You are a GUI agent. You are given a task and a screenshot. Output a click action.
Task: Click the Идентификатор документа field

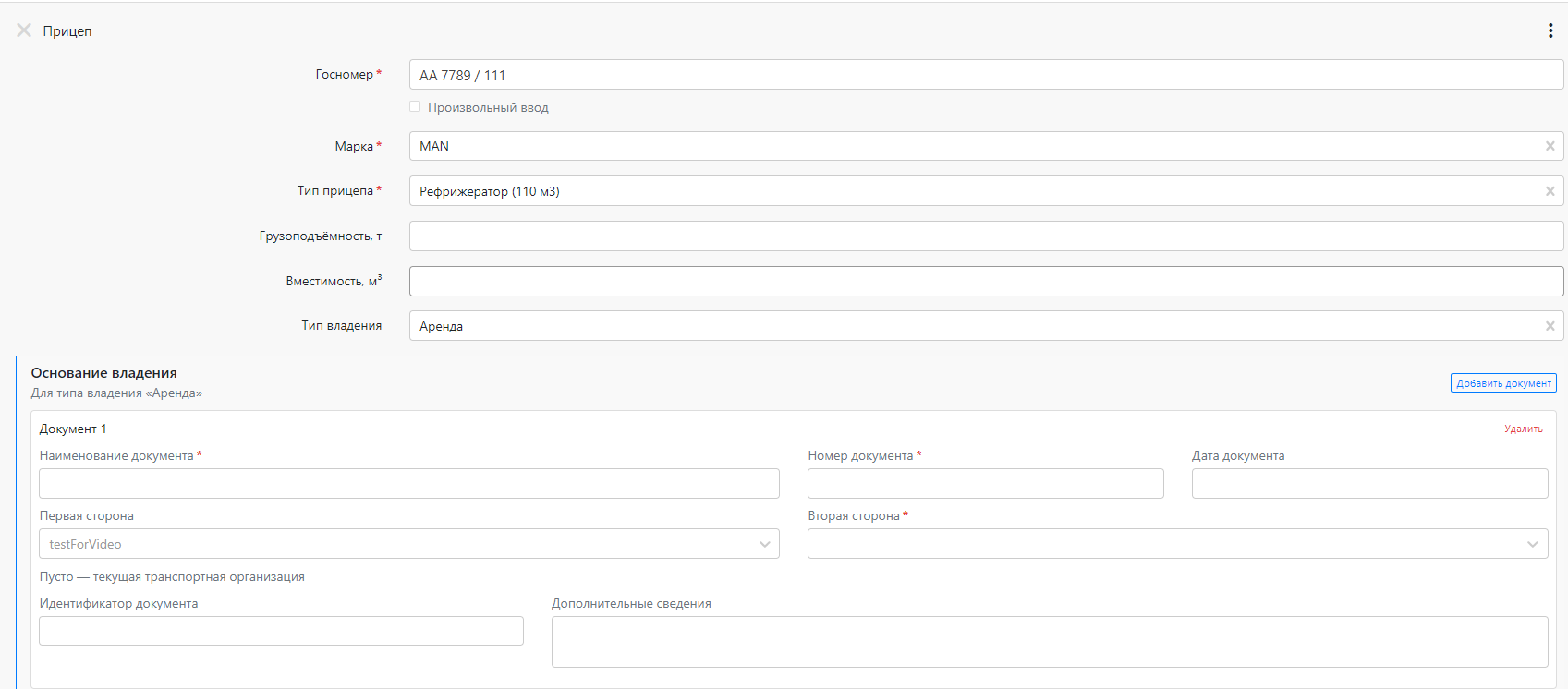pos(281,631)
